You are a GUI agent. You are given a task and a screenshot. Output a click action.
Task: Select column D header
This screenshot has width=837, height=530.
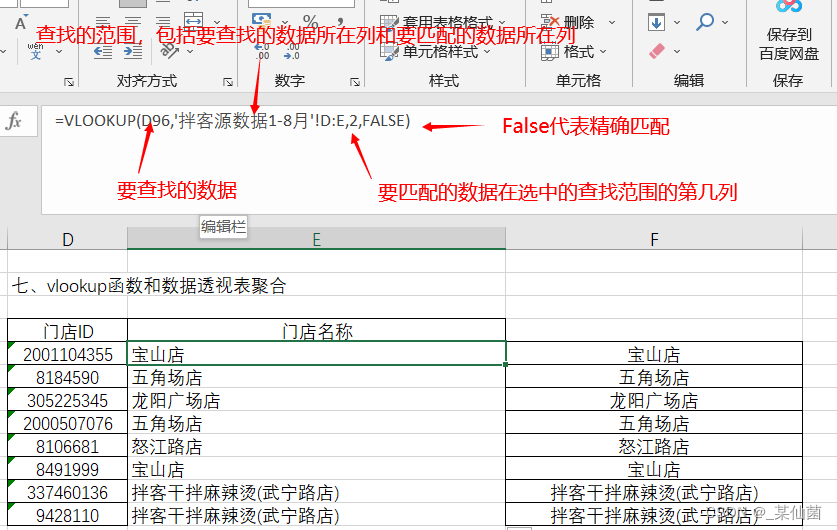pos(67,239)
